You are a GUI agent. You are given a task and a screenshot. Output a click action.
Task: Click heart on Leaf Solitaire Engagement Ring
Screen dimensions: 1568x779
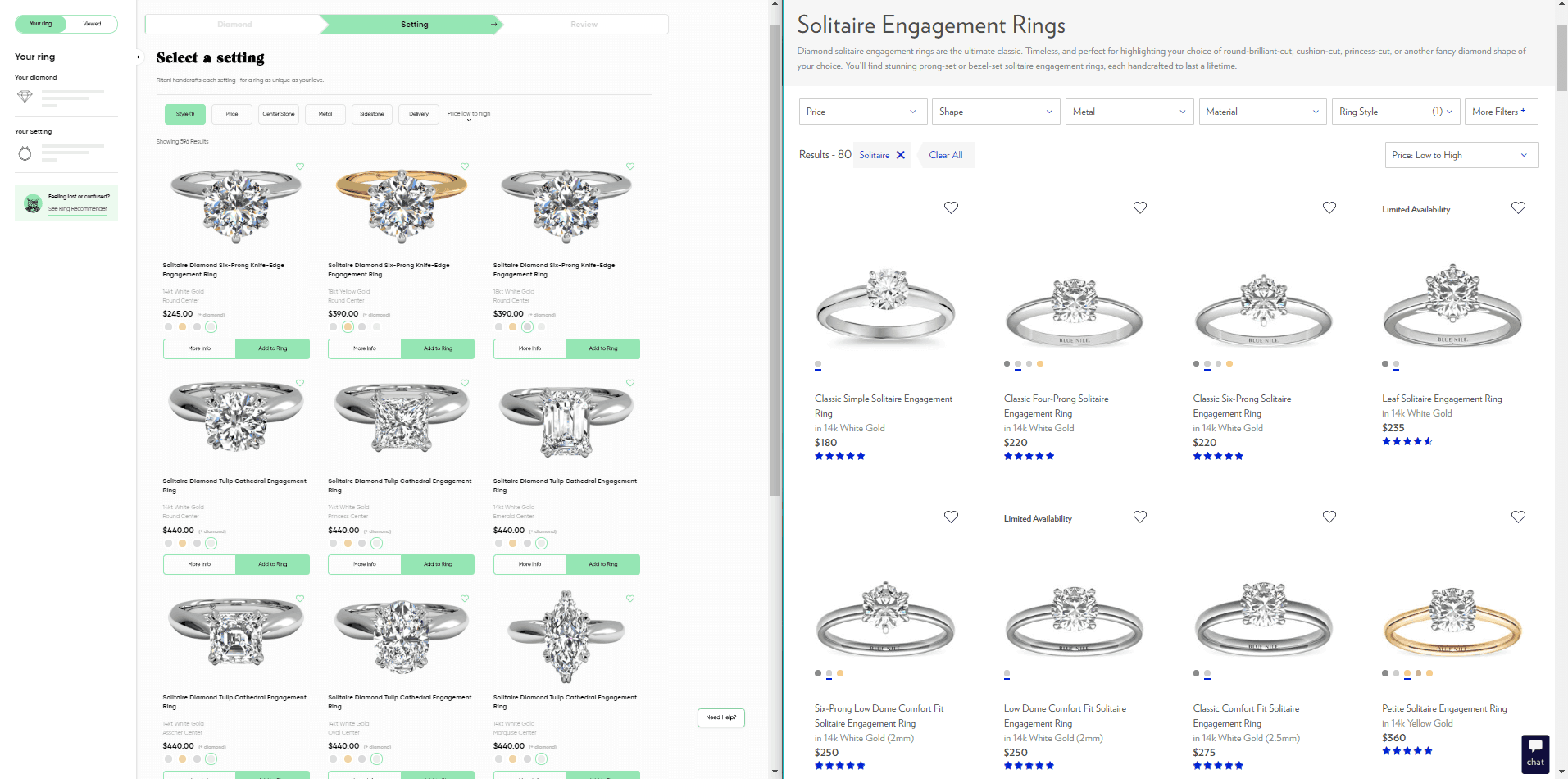click(x=1518, y=207)
